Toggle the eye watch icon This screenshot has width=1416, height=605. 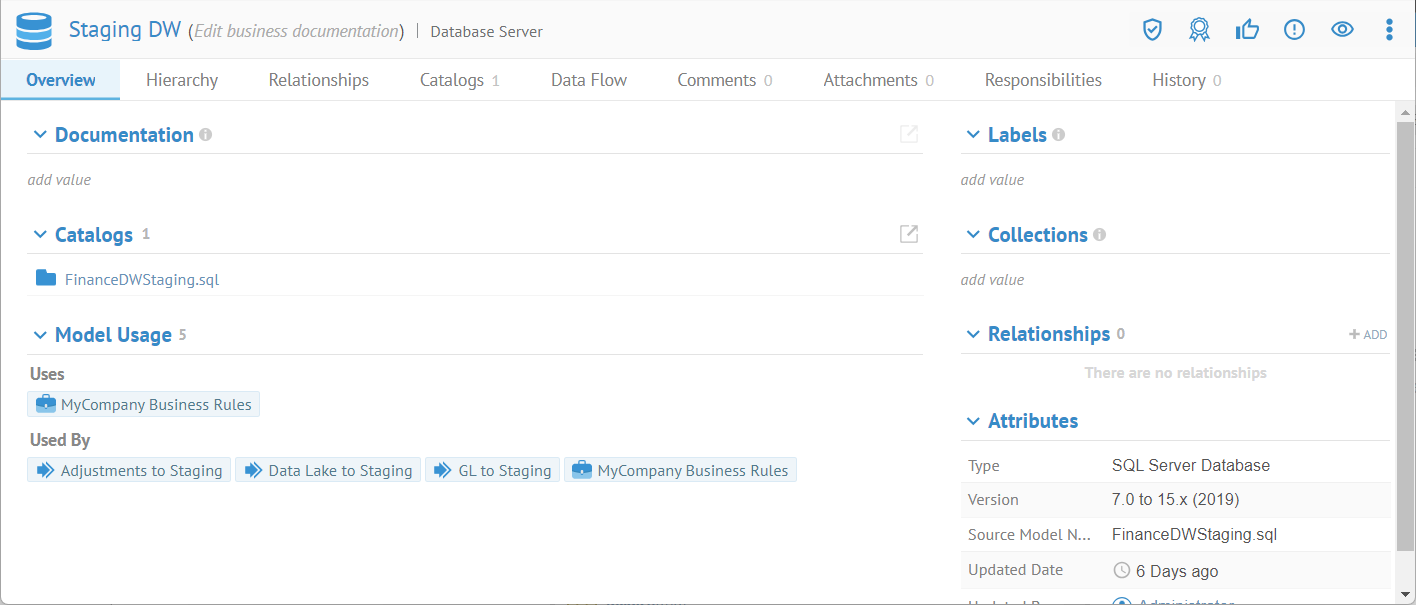(x=1342, y=30)
